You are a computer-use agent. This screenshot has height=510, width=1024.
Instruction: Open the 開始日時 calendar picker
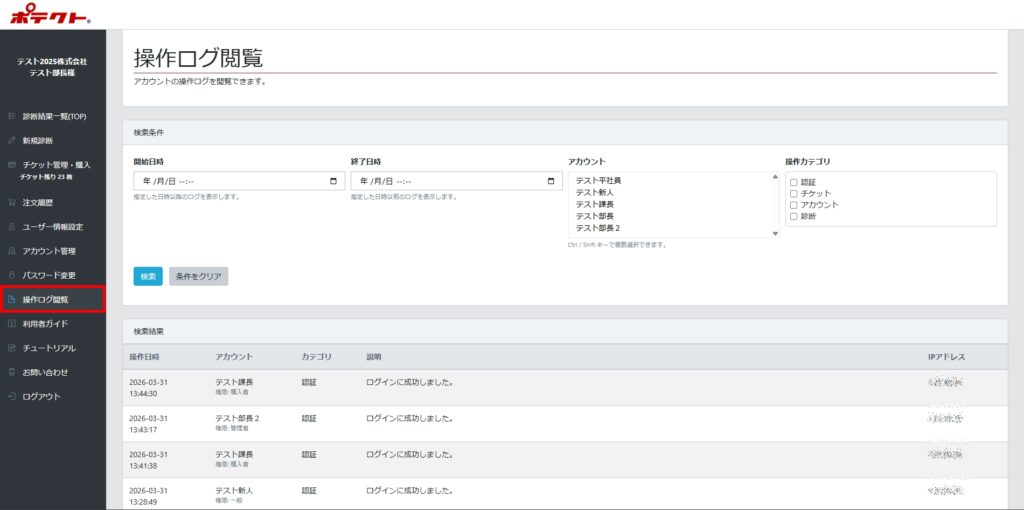tap(333, 181)
